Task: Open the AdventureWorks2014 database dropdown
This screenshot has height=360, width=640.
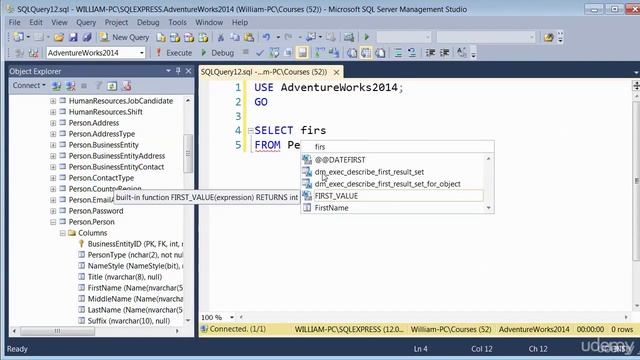Action: click(x=142, y=53)
